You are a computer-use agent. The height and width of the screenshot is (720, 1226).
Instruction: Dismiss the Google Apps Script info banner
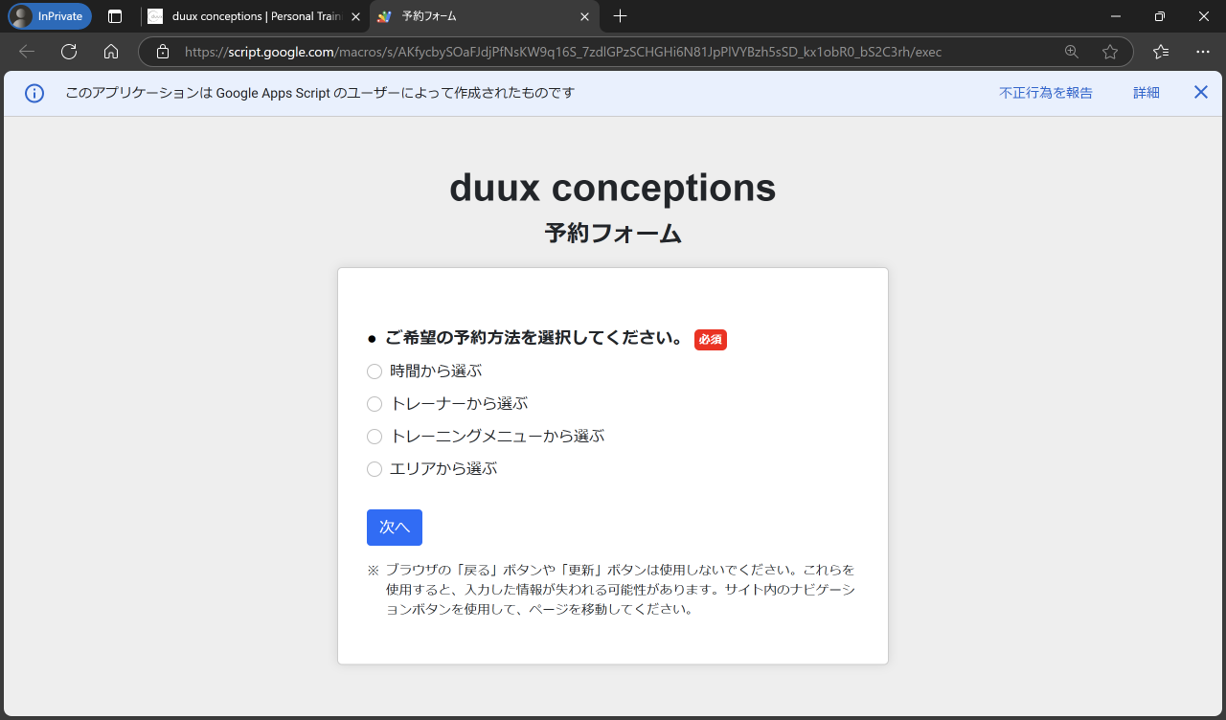pyautogui.click(x=1201, y=93)
